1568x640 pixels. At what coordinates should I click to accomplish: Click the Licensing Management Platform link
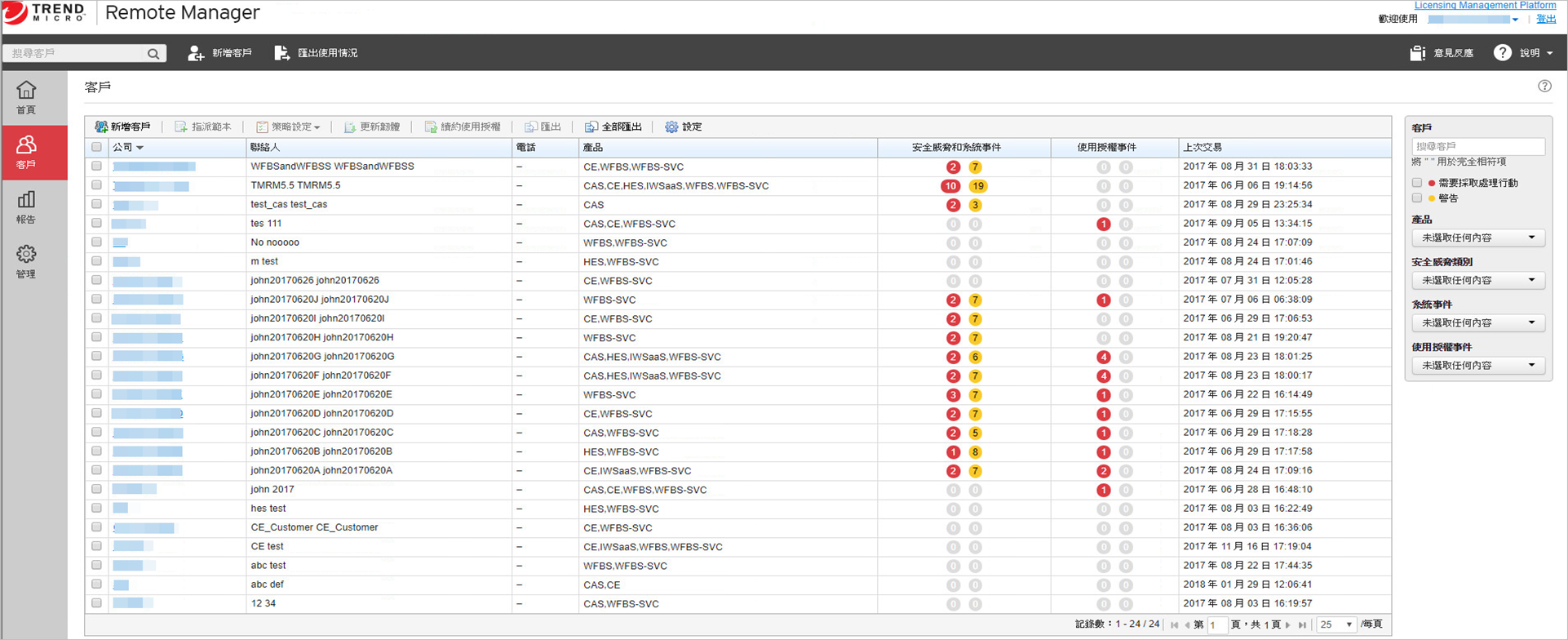(1485, 6)
